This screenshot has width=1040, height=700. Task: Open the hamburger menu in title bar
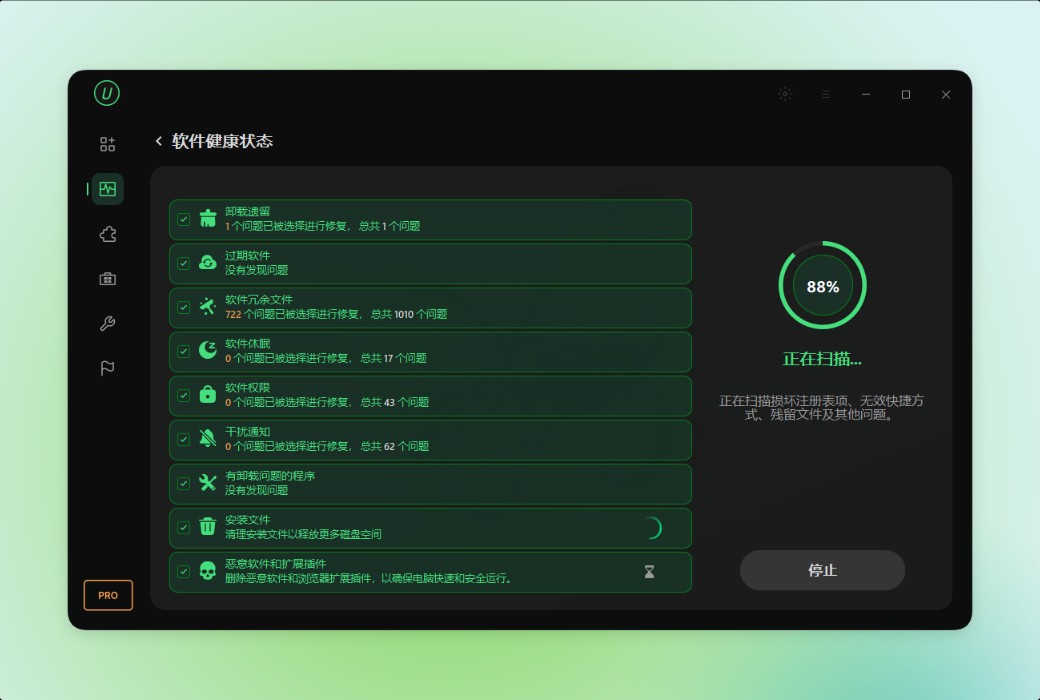(826, 94)
